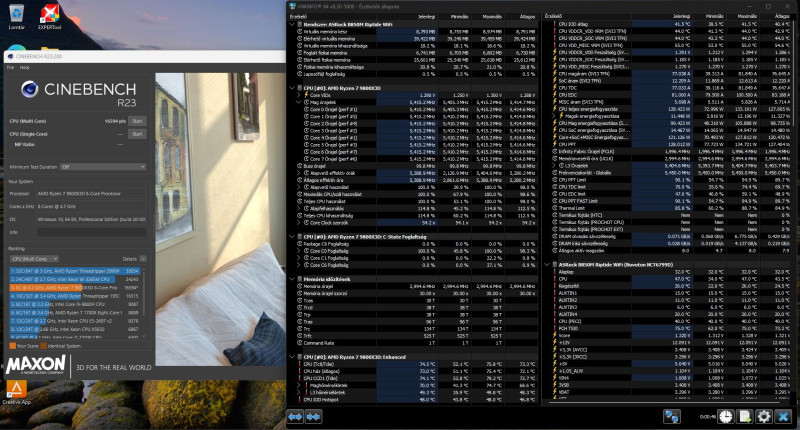Open HWiNFO sensor settings gear icon
800x430 pixels.
(x=763, y=417)
